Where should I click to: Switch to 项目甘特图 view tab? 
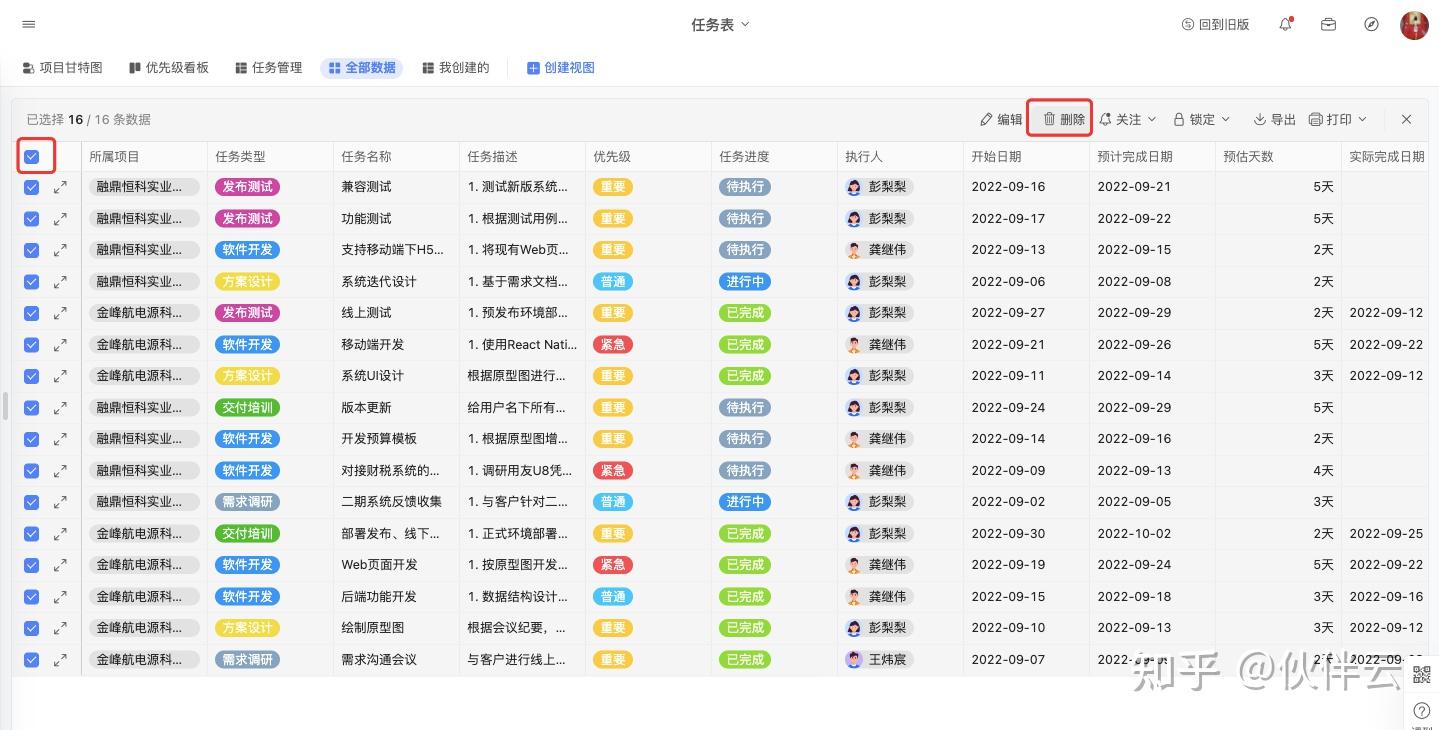(x=62, y=68)
